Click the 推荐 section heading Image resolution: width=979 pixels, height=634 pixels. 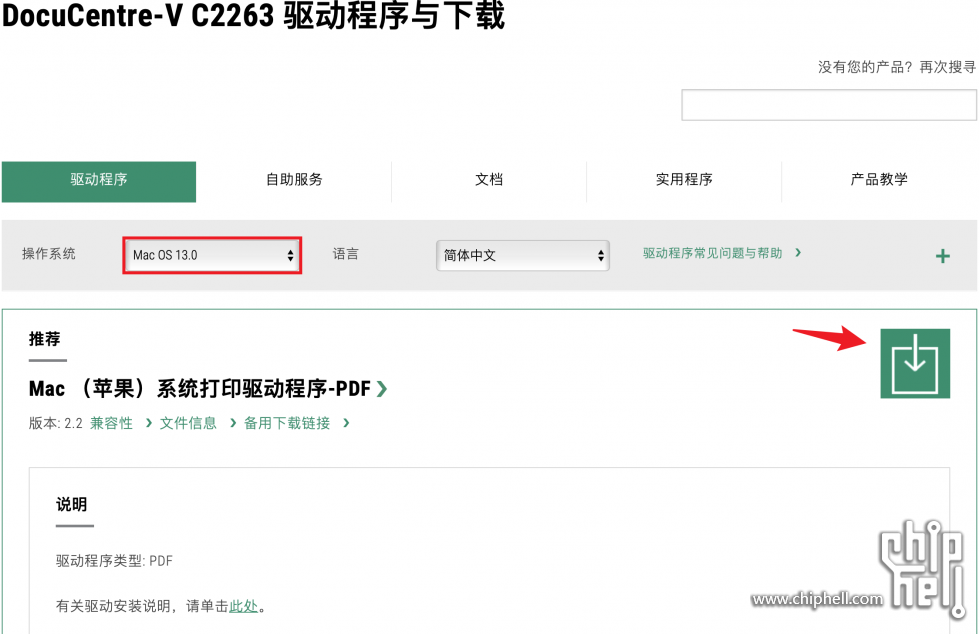click(44, 339)
